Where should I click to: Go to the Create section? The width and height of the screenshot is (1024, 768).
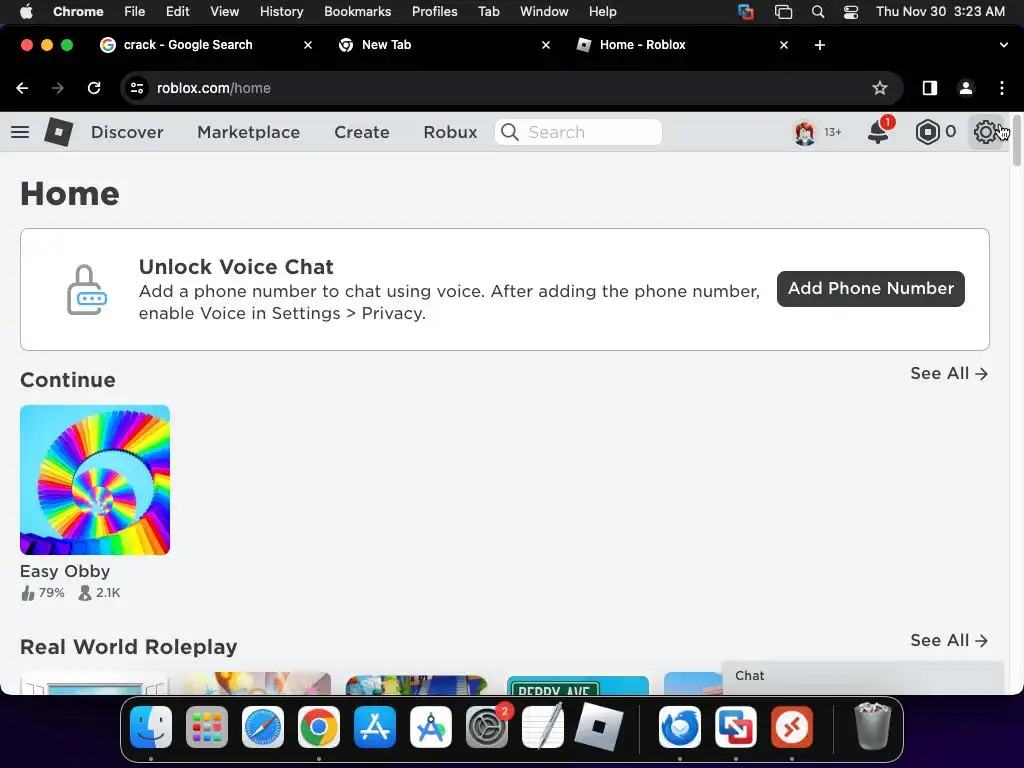point(362,132)
